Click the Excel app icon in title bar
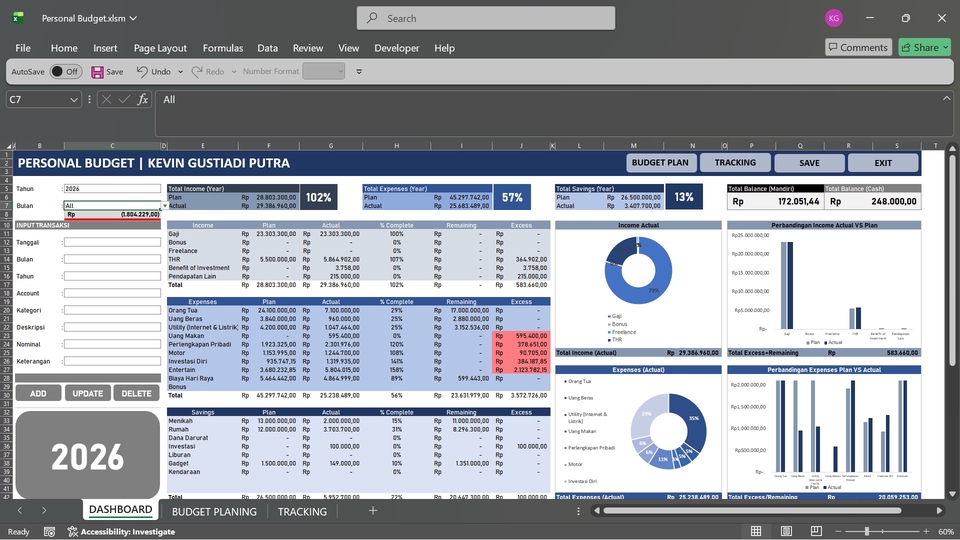The width and height of the screenshot is (960, 540). coord(18,18)
